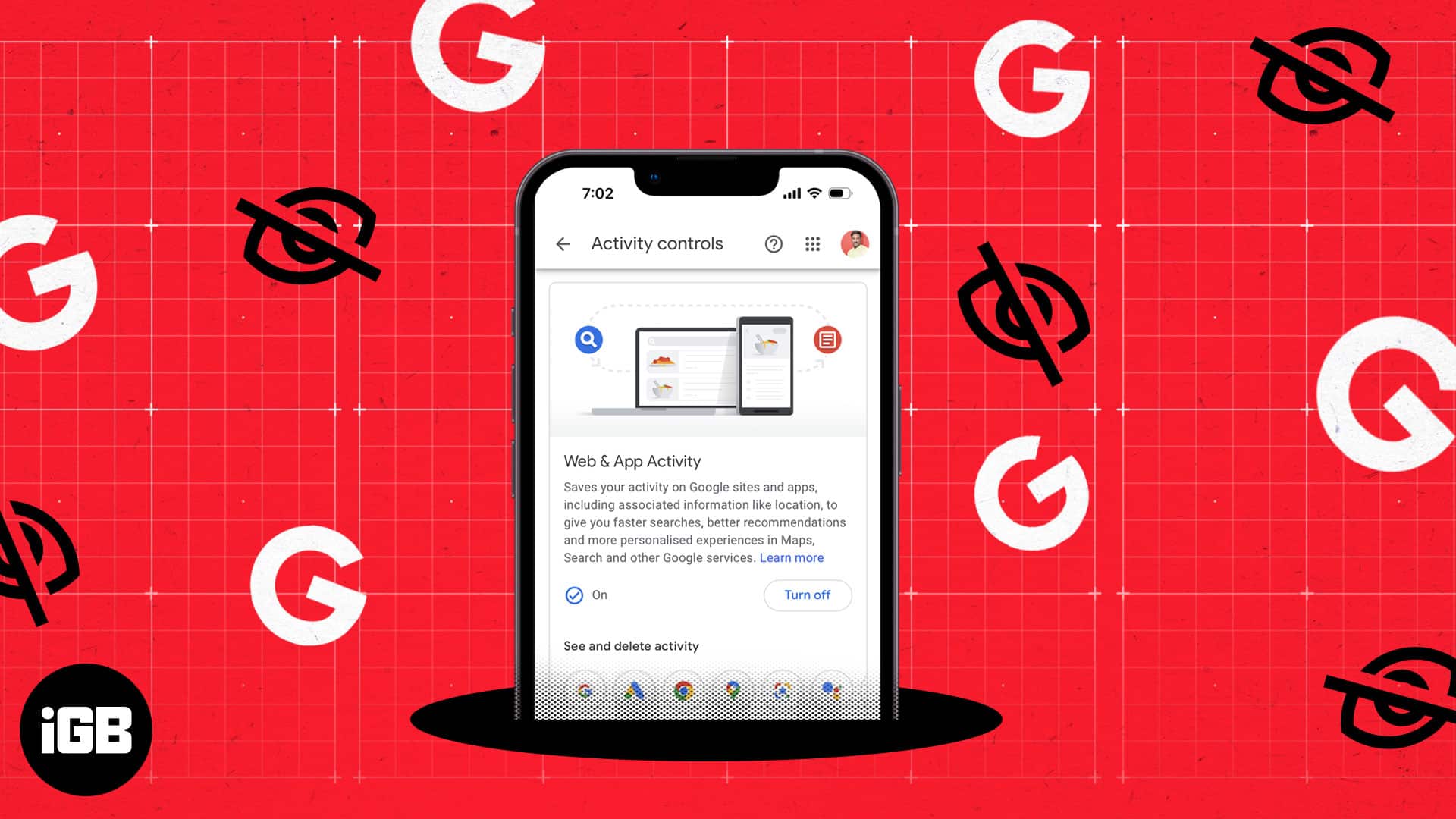This screenshot has height=819, width=1456.
Task: Click the Google Maps icon at bottom bar
Action: coord(732,690)
